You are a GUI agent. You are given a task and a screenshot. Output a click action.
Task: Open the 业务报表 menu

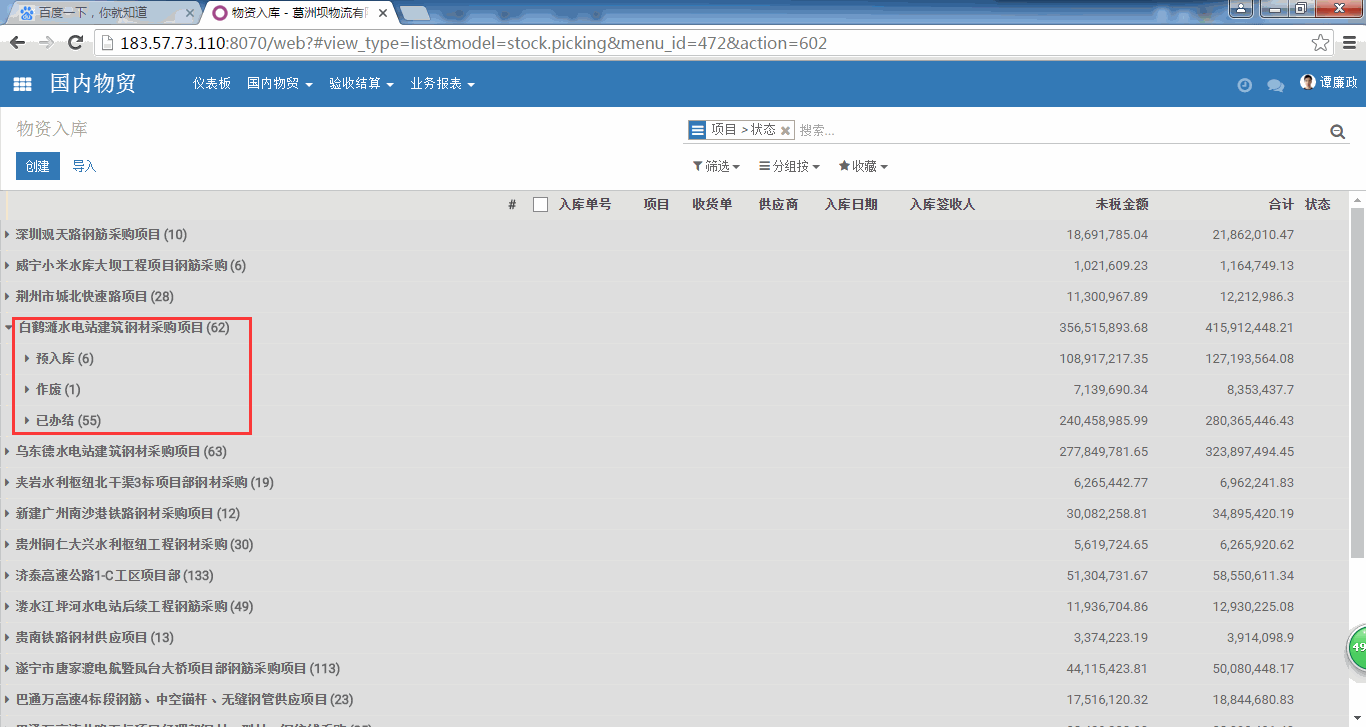(441, 84)
